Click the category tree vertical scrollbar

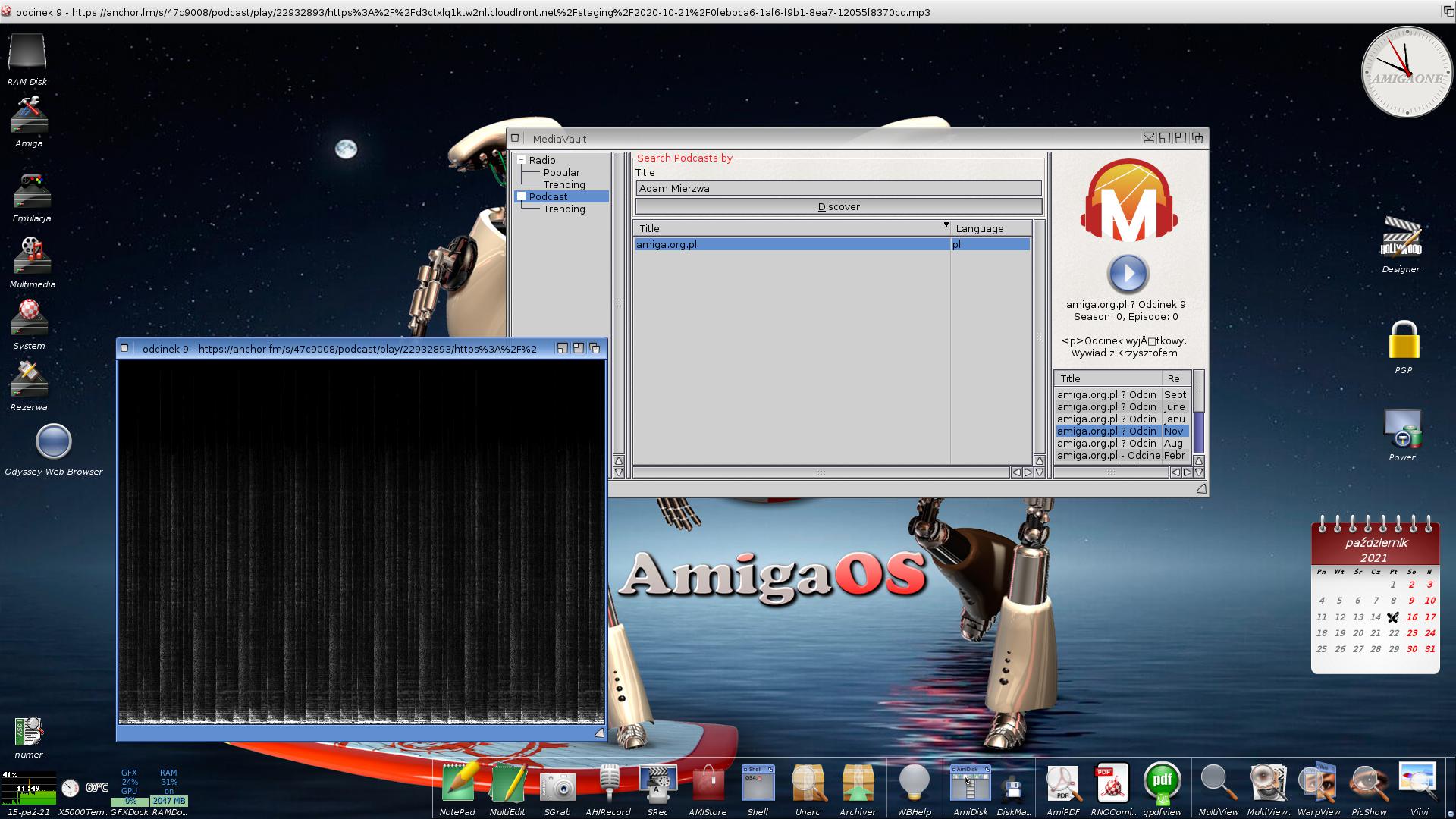(619, 303)
